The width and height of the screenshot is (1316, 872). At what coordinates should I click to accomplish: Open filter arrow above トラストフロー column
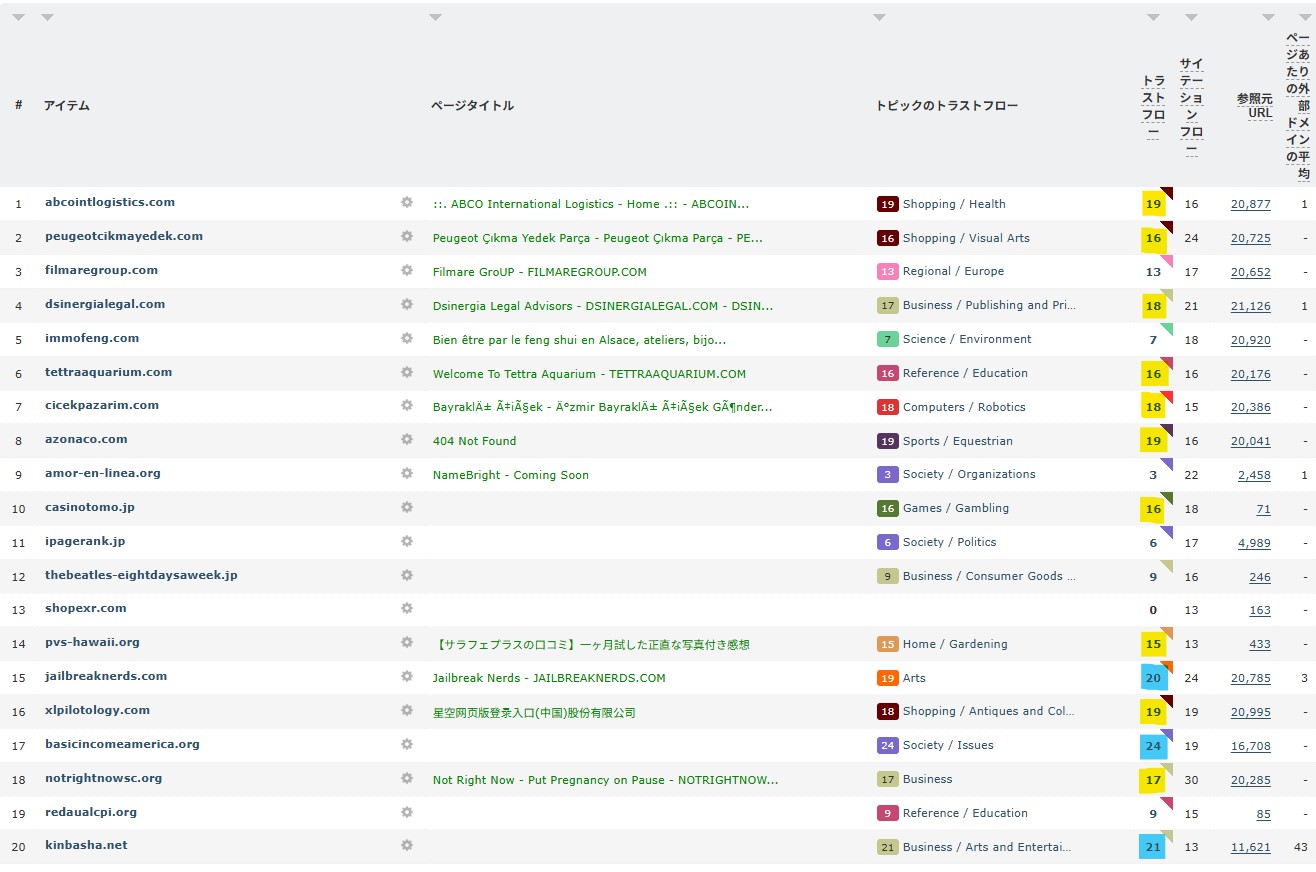tap(1153, 17)
